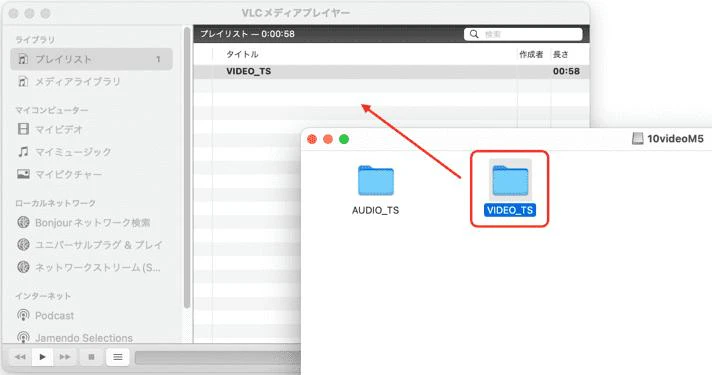Close the 10videoM5 Finder window
This screenshot has width=712, height=375.
pyautogui.click(x=312, y=139)
